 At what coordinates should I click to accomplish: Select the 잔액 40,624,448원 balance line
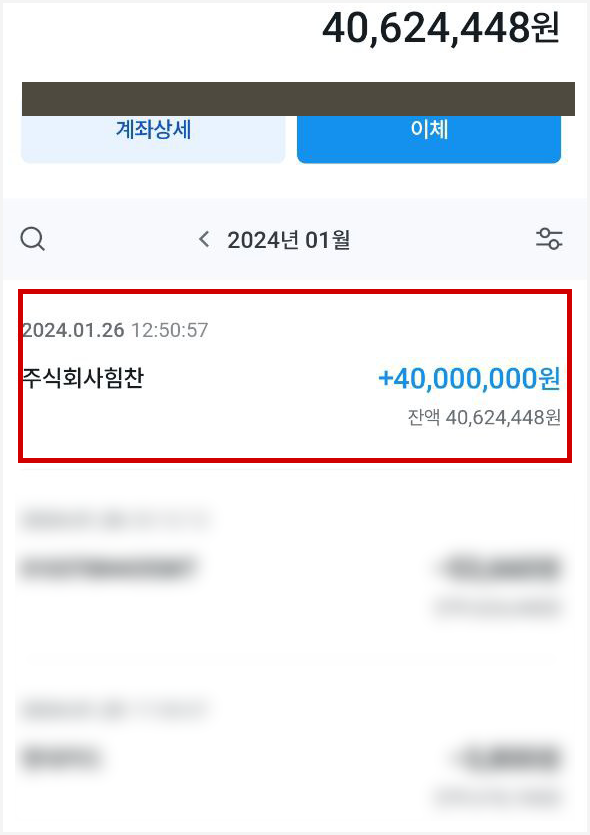[484, 418]
